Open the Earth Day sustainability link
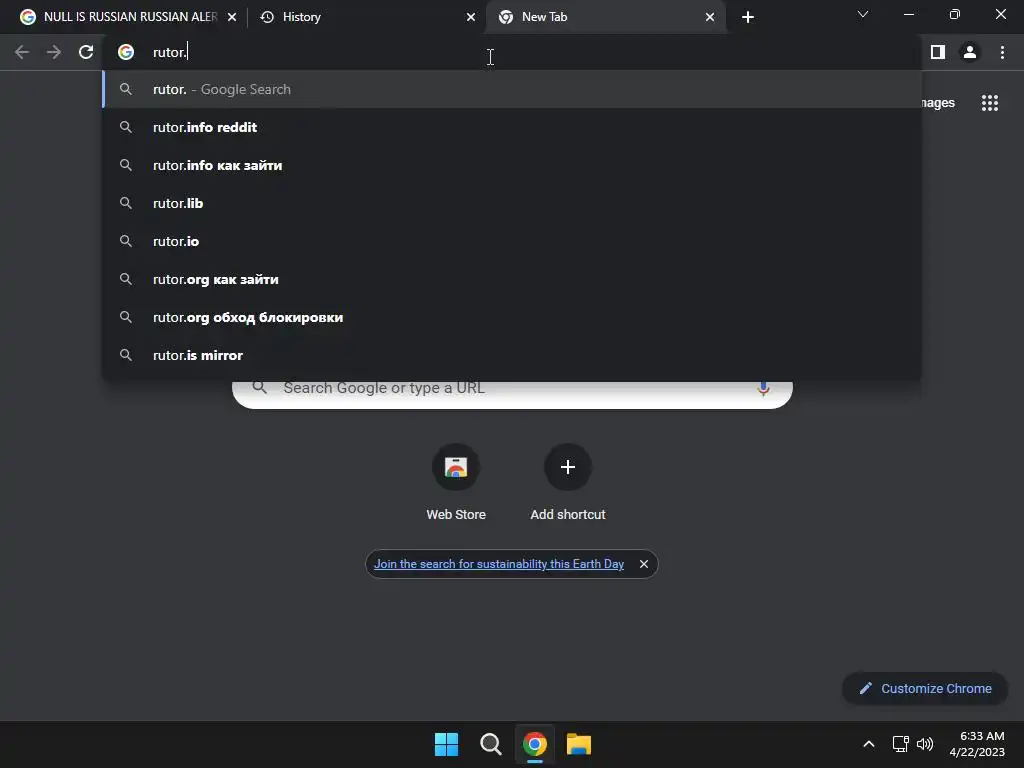Image resolution: width=1024 pixels, height=768 pixels. coord(499,564)
